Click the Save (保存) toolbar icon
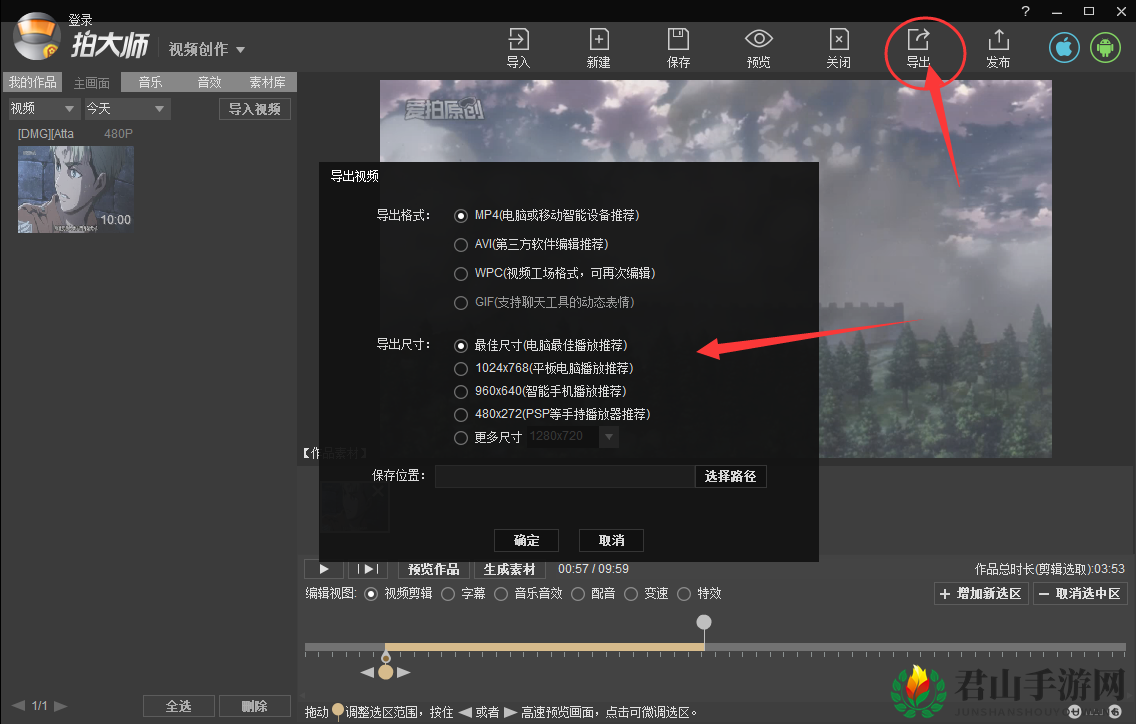Screen dimensions: 1136x724 pyautogui.click(x=678, y=48)
